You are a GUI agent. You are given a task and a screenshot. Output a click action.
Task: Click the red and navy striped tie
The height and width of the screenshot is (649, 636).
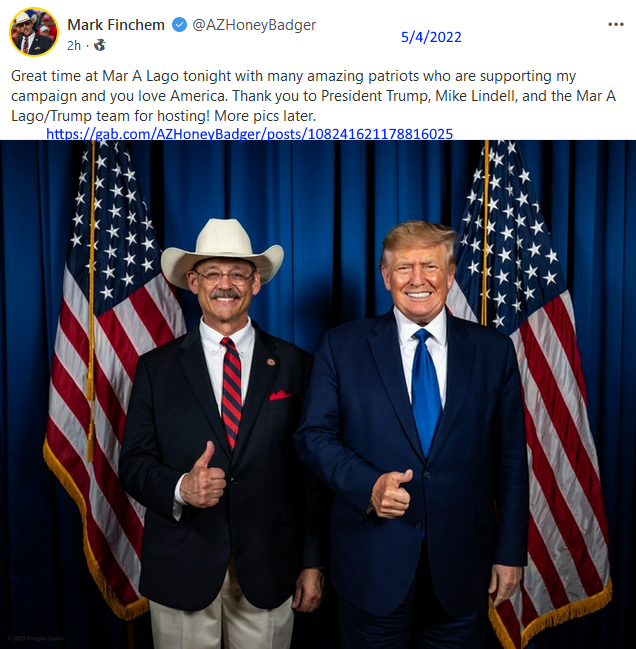231,393
